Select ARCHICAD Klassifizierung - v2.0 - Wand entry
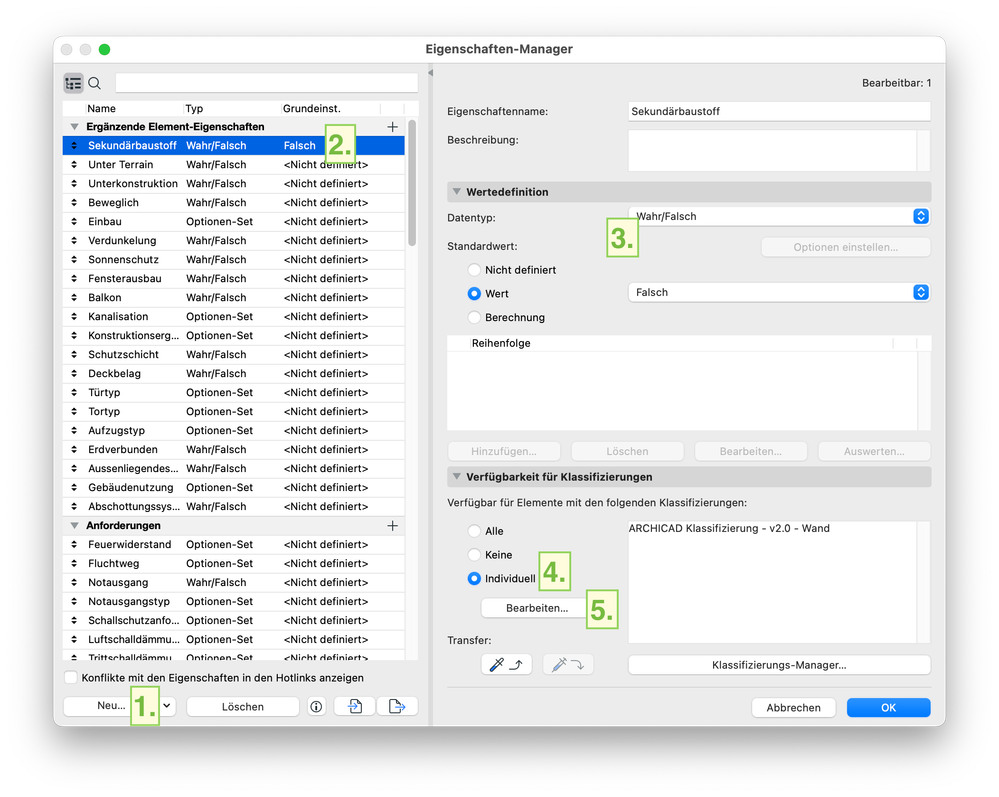This screenshot has height=797, width=999. pos(729,528)
